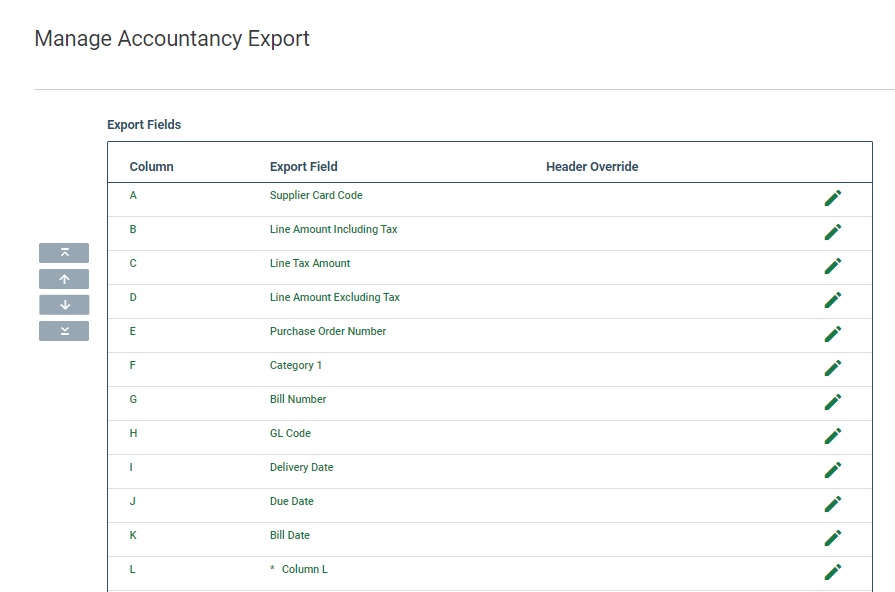The width and height of the screenshot is (895, 592).
Task: Move selected field down one position
Action: [x=64, y=305]
